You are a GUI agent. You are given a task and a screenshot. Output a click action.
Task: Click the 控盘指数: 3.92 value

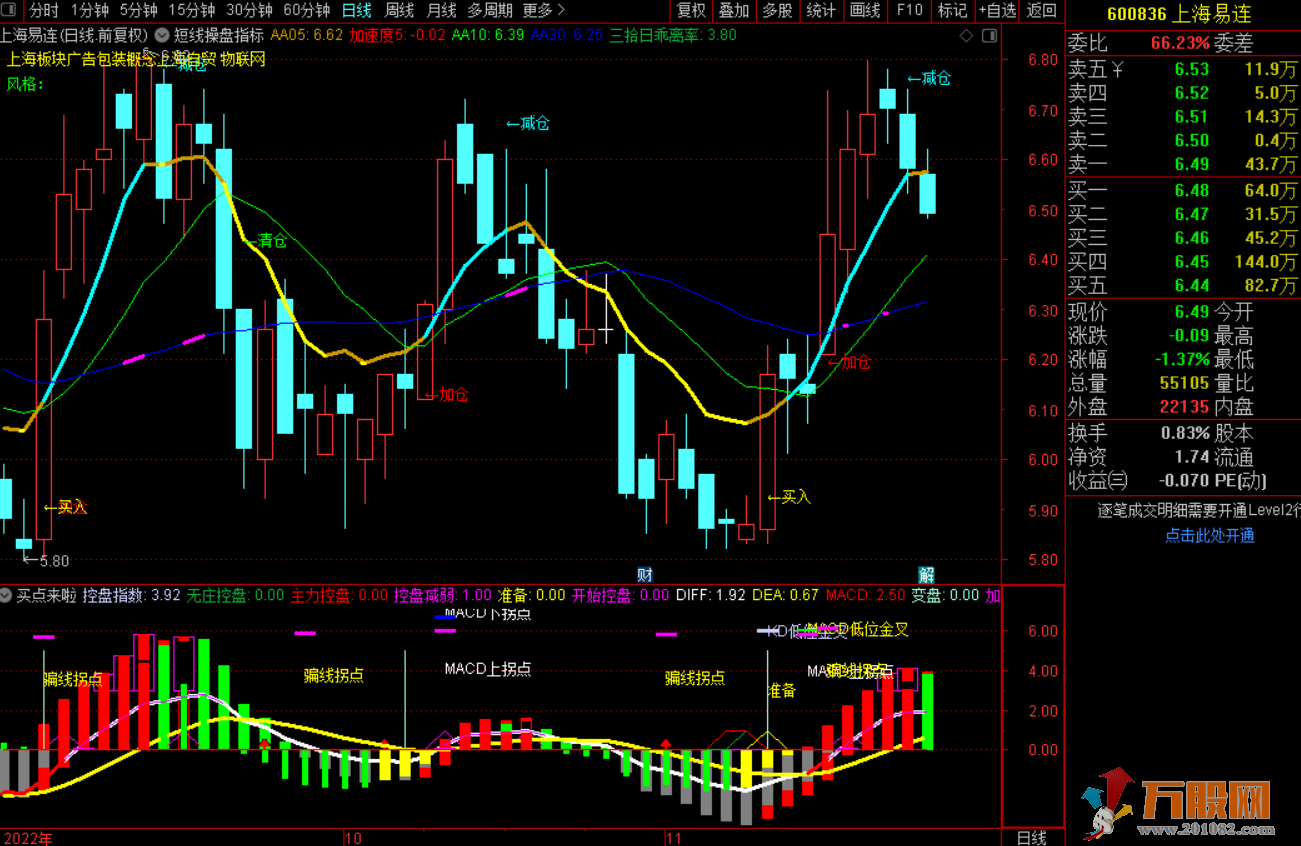tap(132, 595)
